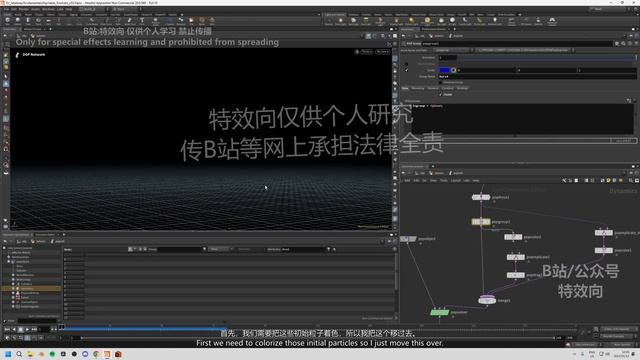Click the Windows Start button
Viewport: 640px width, 360px height.
[x=8, y=354]
